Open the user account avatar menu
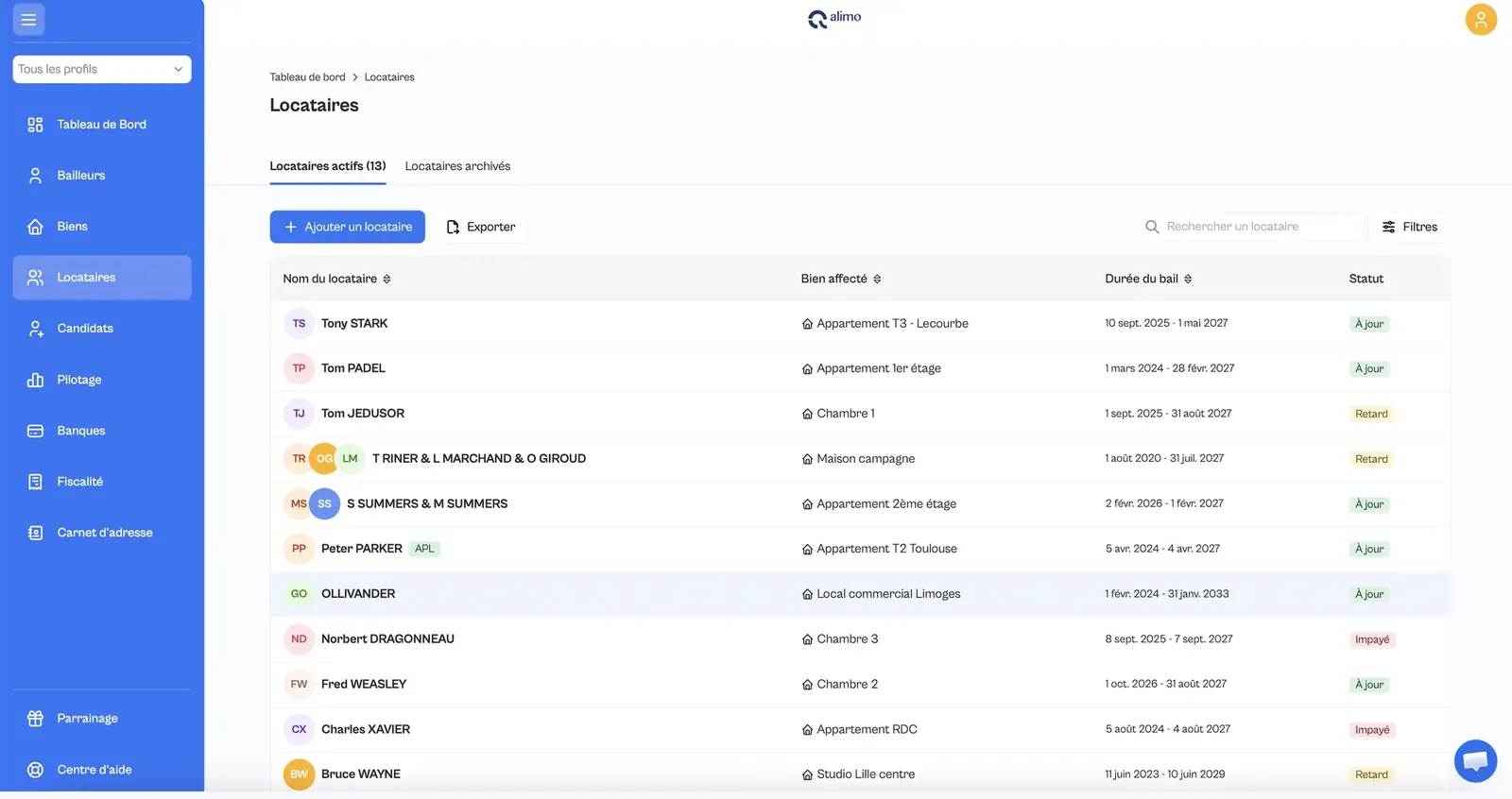This screenshot has width=1512, height=799. click(1481, 20)
